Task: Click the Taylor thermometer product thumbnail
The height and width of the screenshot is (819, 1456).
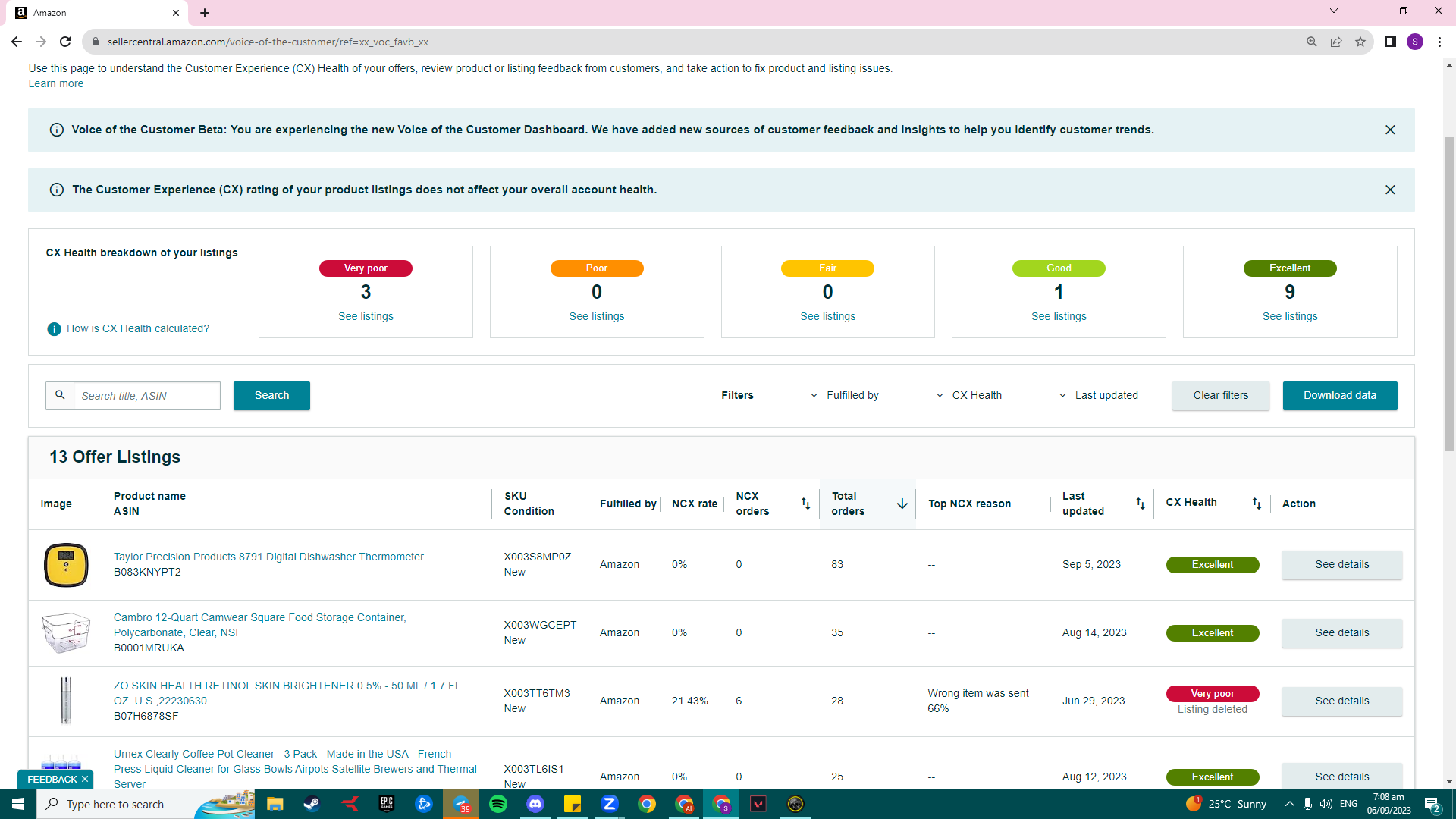Action: click(x=66, y=565)
